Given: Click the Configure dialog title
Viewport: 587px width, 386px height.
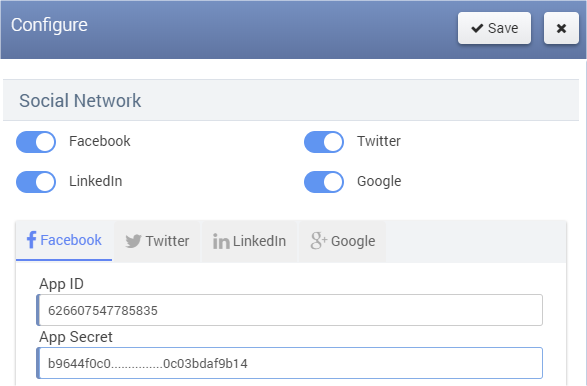Looking at the screenshot, I should pyautogui.click(x=49, y=25).
